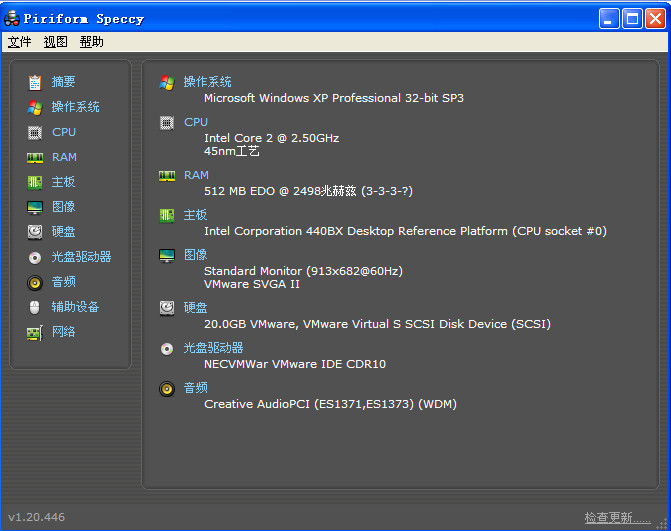Open the 视图 menu

click(x=55, y=42)
